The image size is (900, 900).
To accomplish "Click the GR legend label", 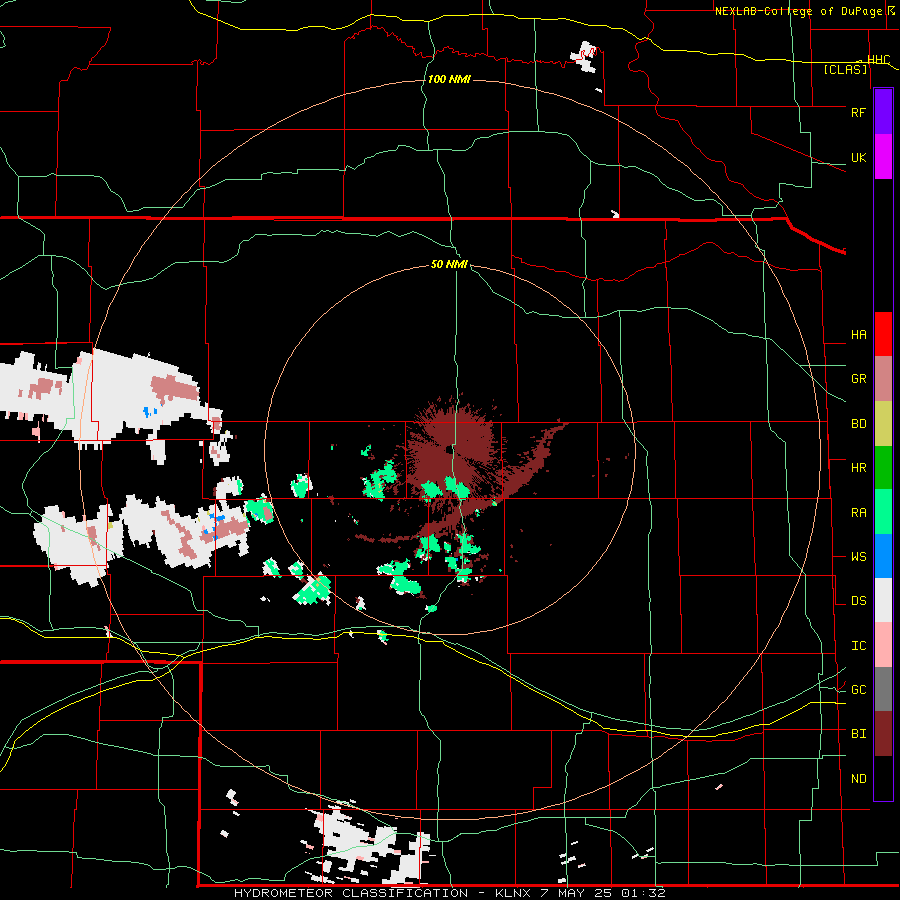I will (858, 379).
